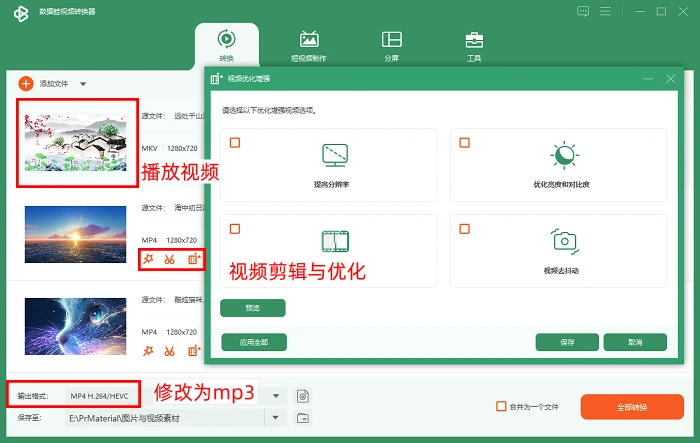Click the scissors trim icon of cat video
700x443 pixels.
170,351
